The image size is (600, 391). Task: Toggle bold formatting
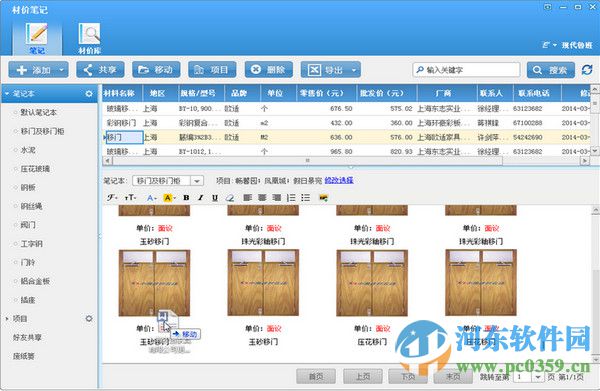point(186,198)
